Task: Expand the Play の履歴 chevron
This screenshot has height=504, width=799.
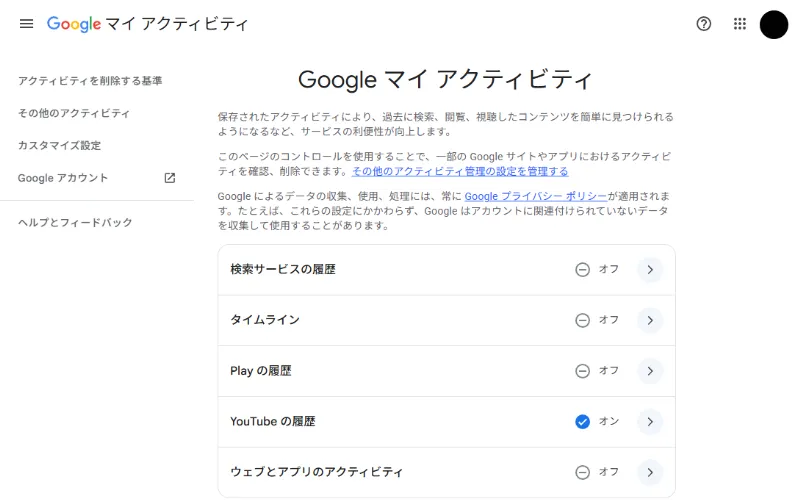Action: pos(650,371)
